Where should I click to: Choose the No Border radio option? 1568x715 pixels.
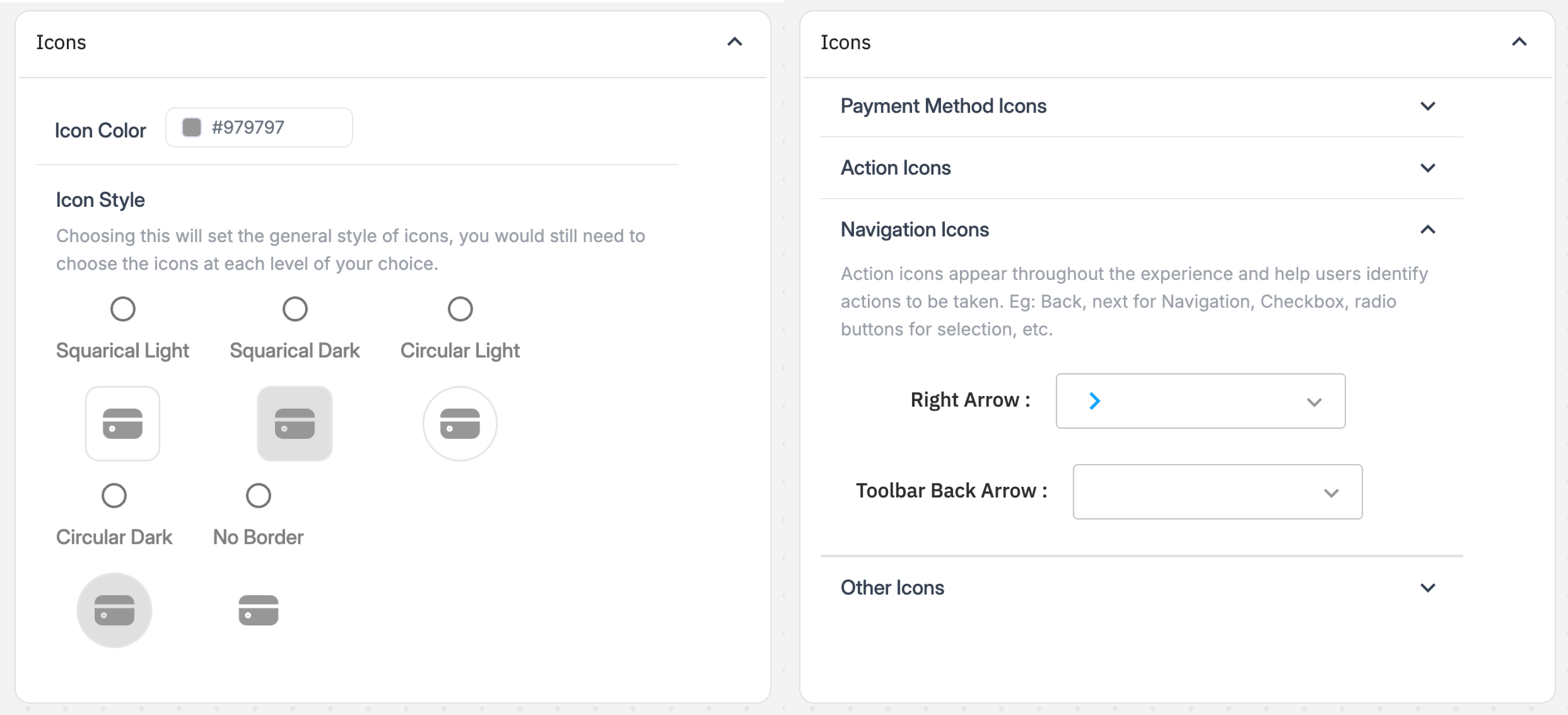[258, 495]
